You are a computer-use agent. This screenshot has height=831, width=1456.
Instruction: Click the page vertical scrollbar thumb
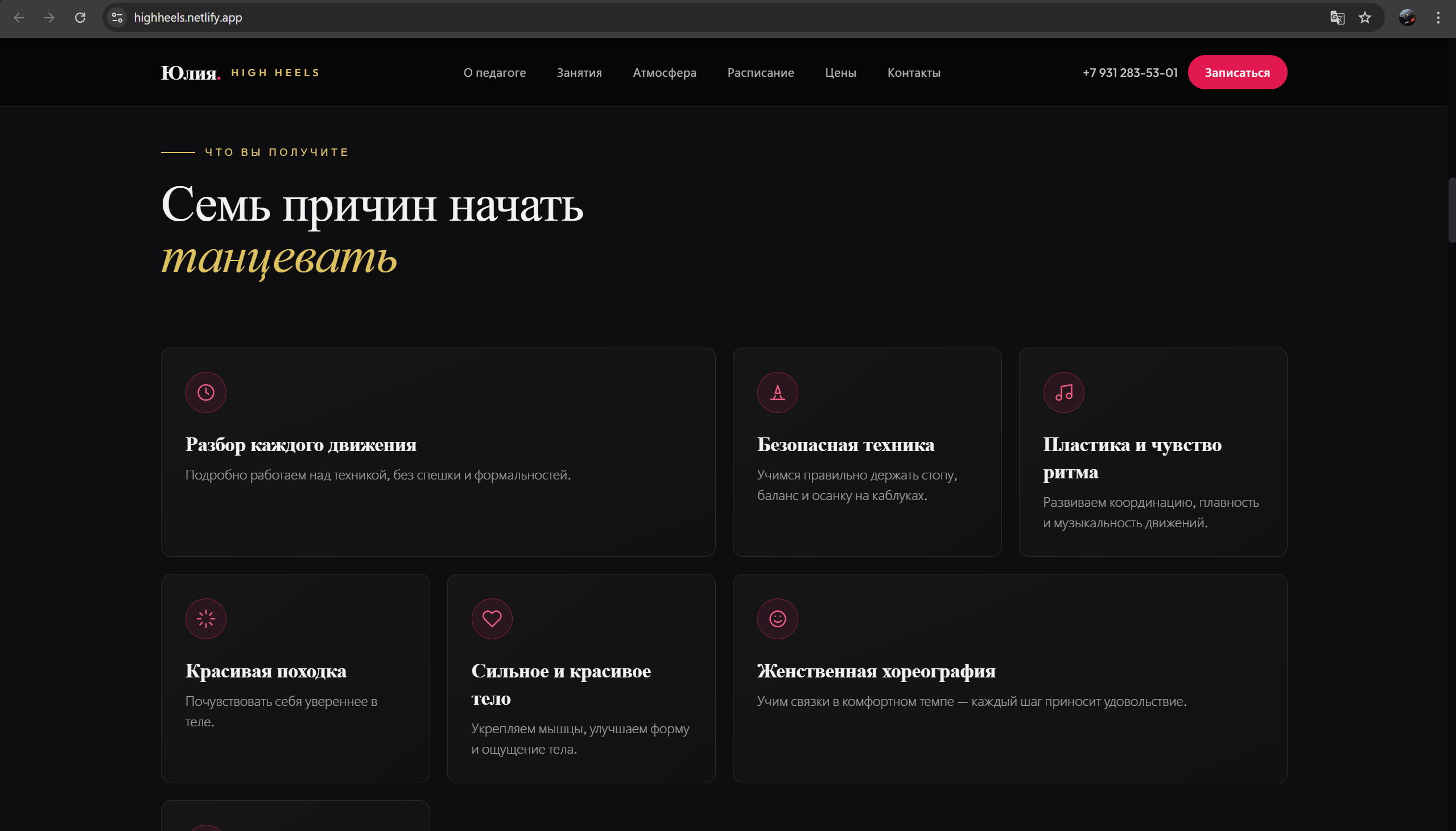pos(1452,210)
